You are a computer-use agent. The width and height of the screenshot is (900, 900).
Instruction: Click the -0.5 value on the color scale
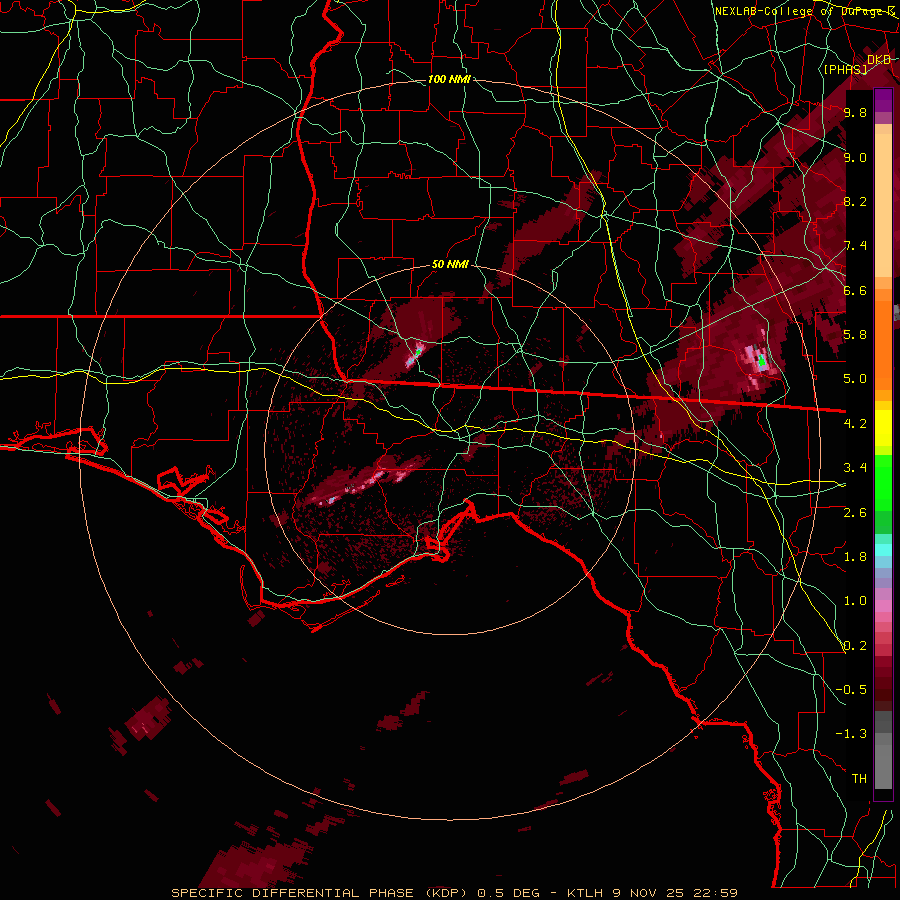851,690
